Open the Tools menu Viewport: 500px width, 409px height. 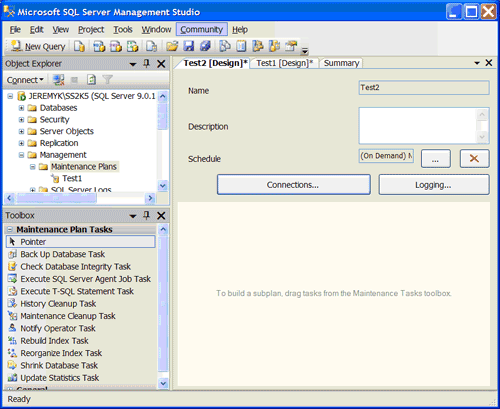[x=123, y=30]
